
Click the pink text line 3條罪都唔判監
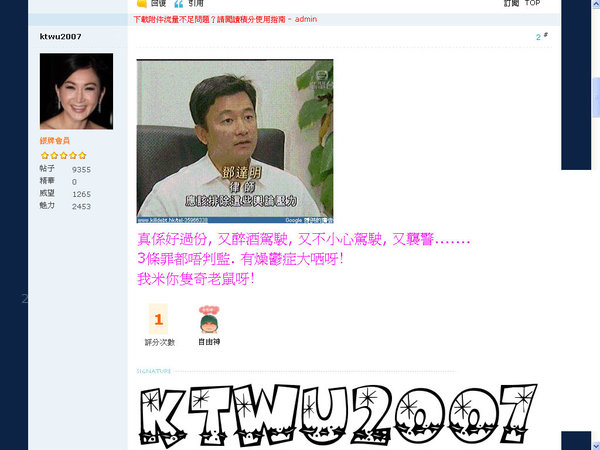click(240, 259)
